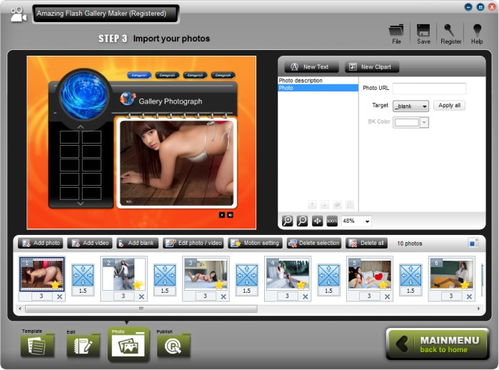Screen dimensions: 499x370
Task: Open the File folder icon
Action: coord(396,31)
